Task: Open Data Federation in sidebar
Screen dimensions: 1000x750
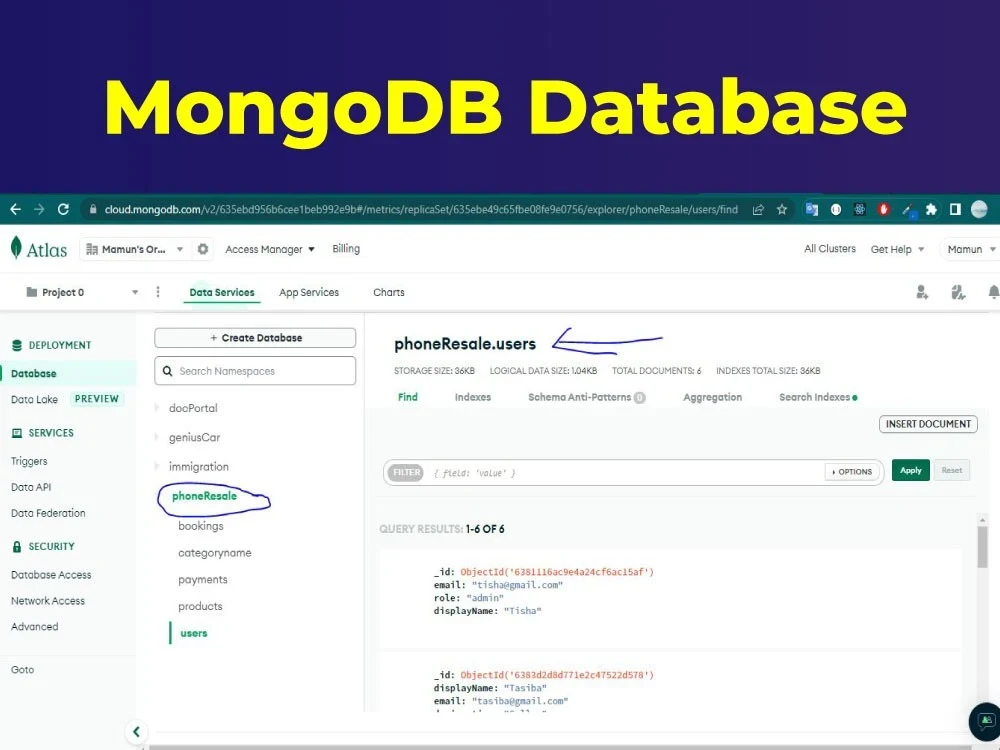Action: [48, 513]
